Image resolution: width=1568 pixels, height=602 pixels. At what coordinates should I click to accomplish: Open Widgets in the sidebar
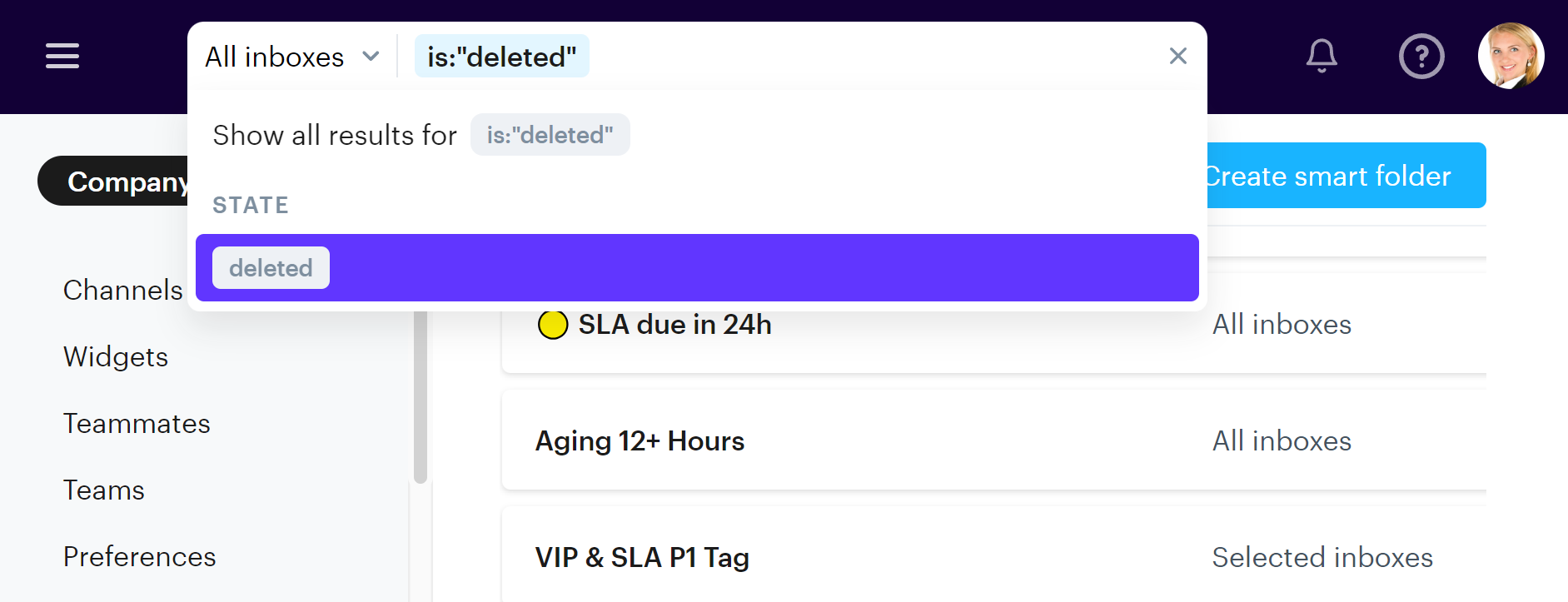click(x=116, y=356)
